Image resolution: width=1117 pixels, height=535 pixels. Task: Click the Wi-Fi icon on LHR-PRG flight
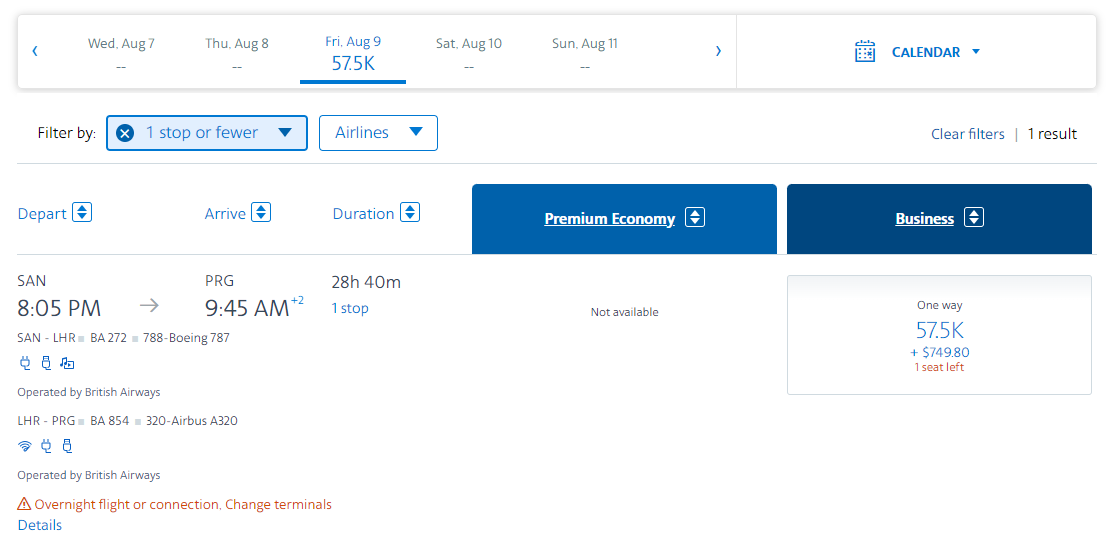(25, 446)
